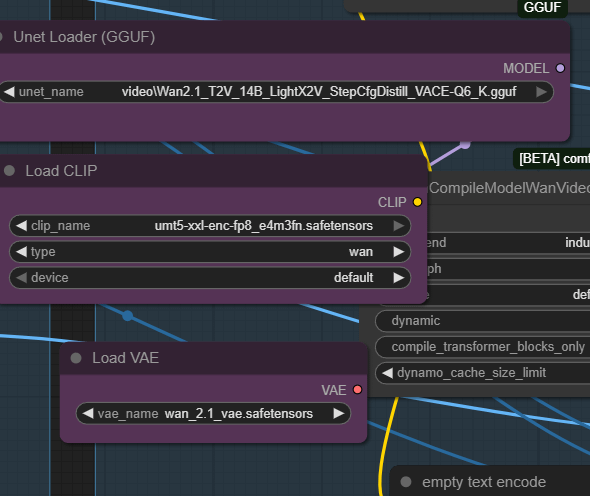Collapse the Load VAE node via its dot

tap(76, 358)
